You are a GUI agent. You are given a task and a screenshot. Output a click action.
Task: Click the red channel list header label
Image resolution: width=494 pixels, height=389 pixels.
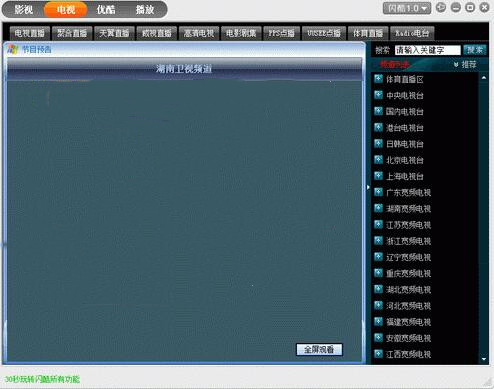click(395, 64)
